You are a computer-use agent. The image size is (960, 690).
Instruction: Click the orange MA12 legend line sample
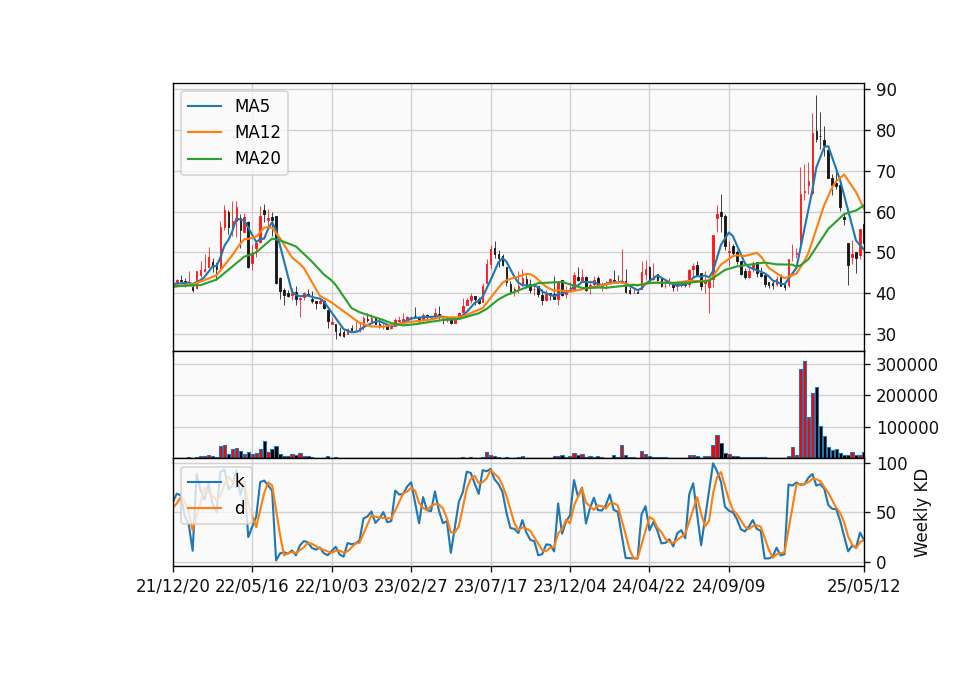pyautogui.click(x=204, y=132)
